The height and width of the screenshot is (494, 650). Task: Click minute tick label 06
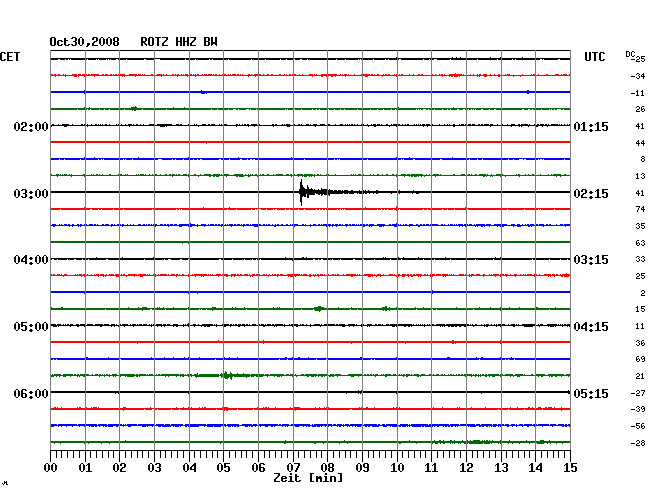[x=258, y=467]
